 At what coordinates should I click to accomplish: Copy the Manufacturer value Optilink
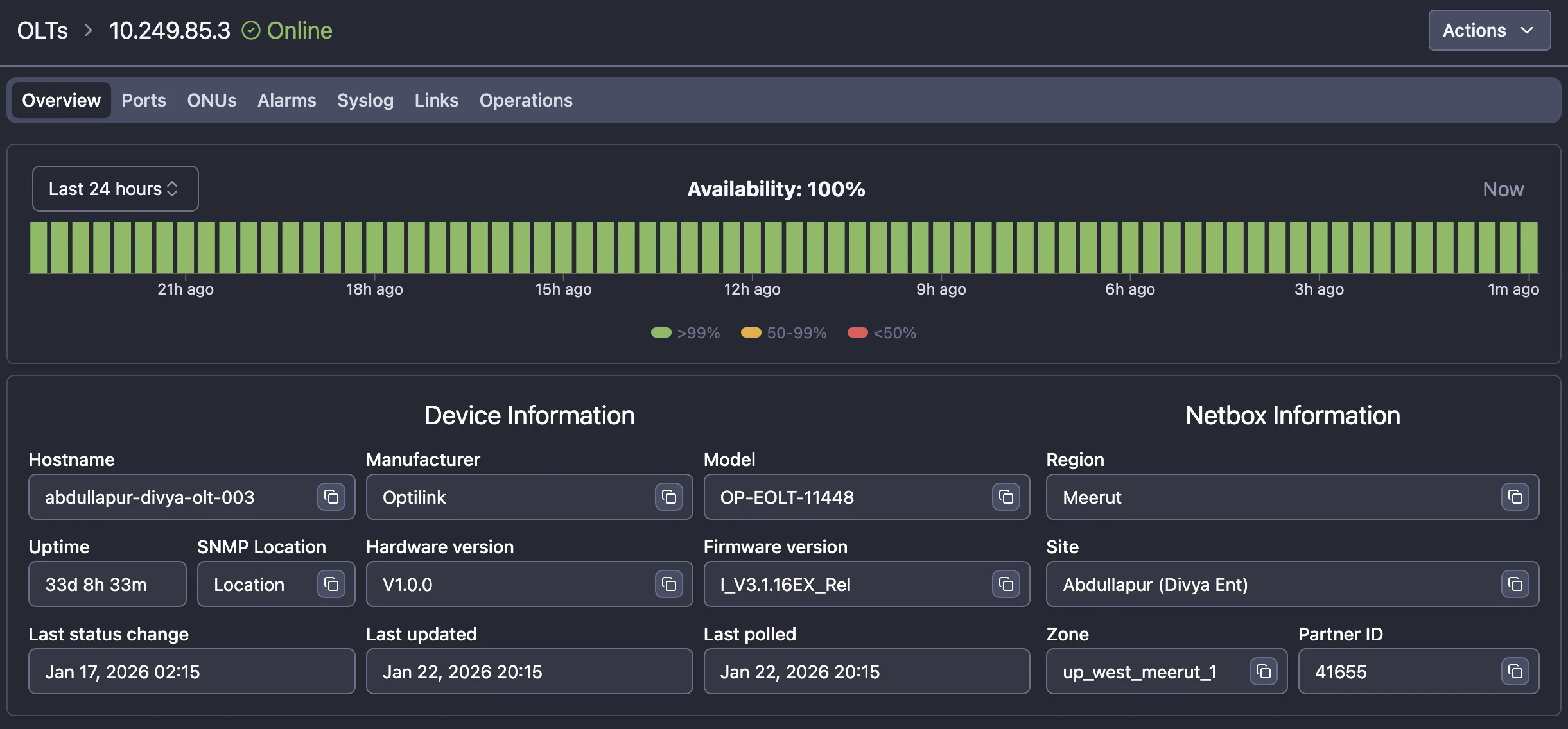click(x=668, y=497)
